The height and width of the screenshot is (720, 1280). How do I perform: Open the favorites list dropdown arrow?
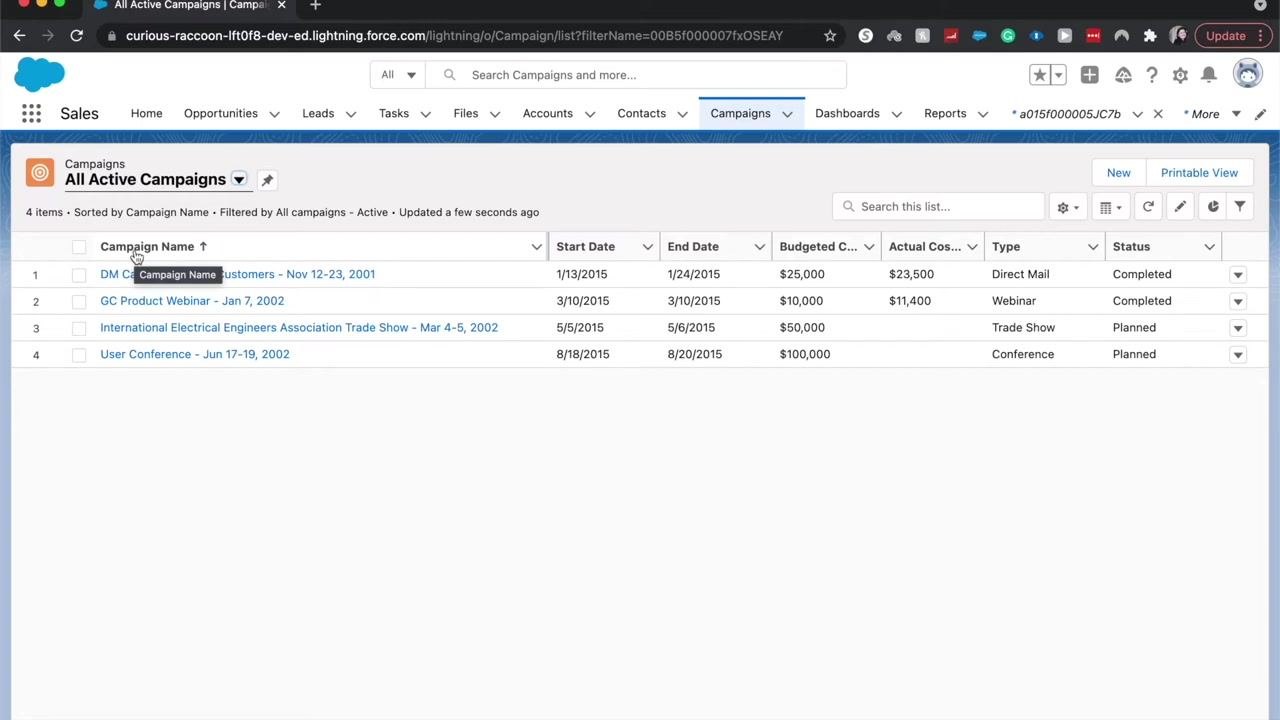[x=1058, y=75]
